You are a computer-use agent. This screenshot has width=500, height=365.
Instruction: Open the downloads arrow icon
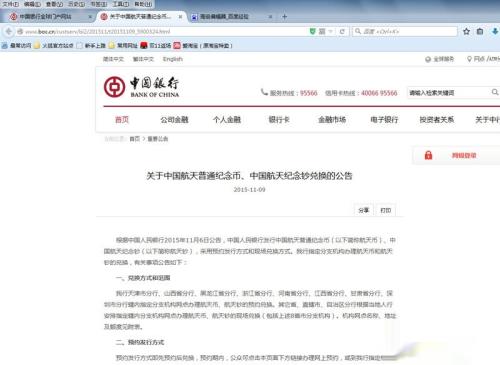click(495, 31)
